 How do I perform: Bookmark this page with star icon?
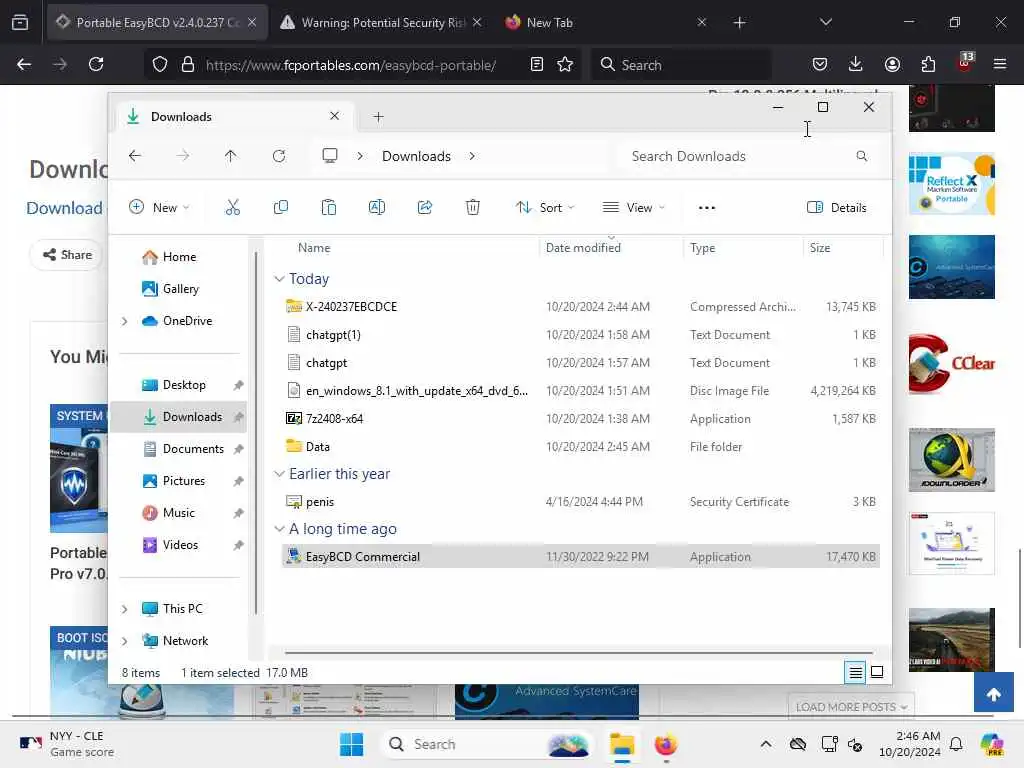[565, 64]
